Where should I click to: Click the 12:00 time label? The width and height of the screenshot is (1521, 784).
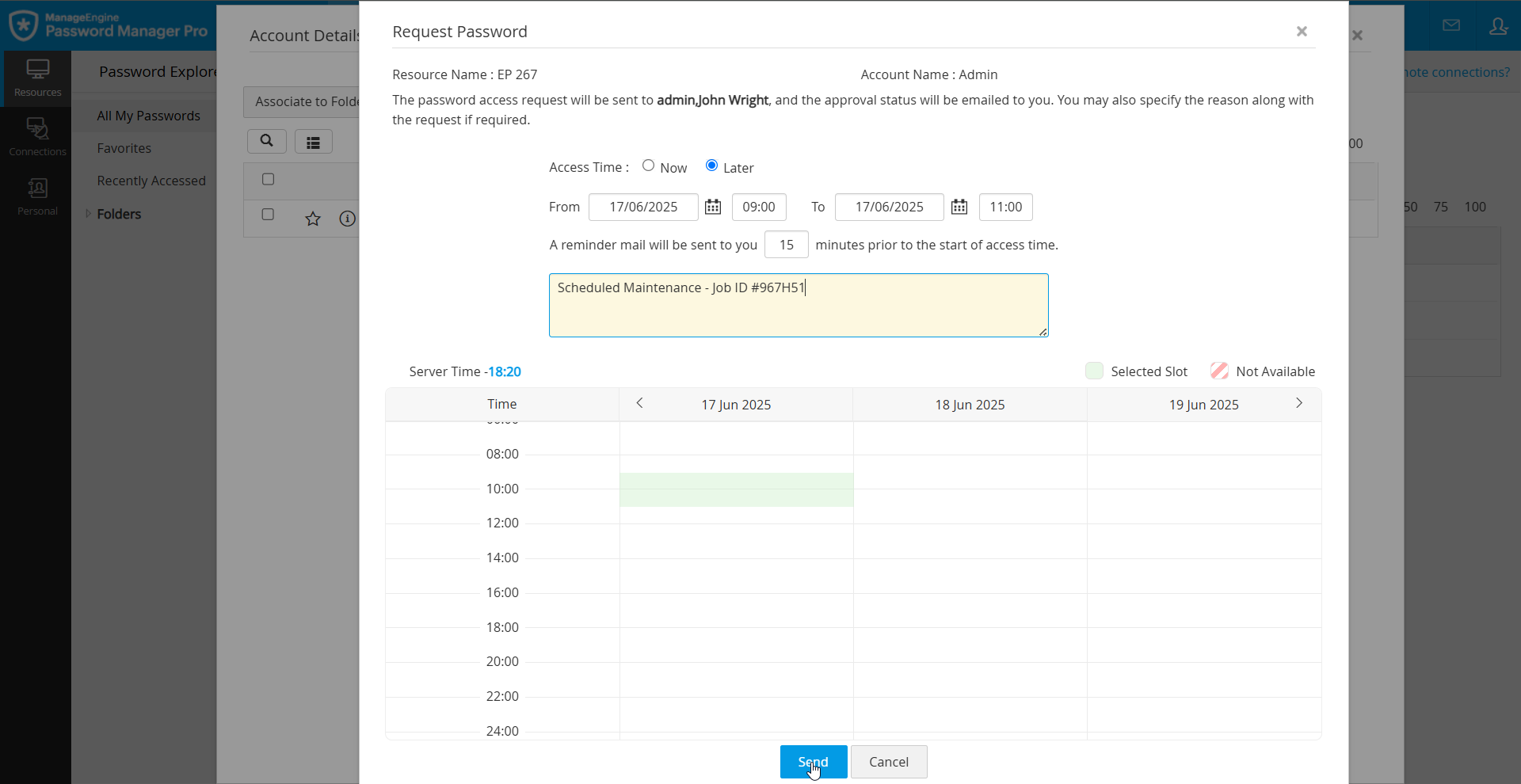pyautogui.click(x=502, y=523)
